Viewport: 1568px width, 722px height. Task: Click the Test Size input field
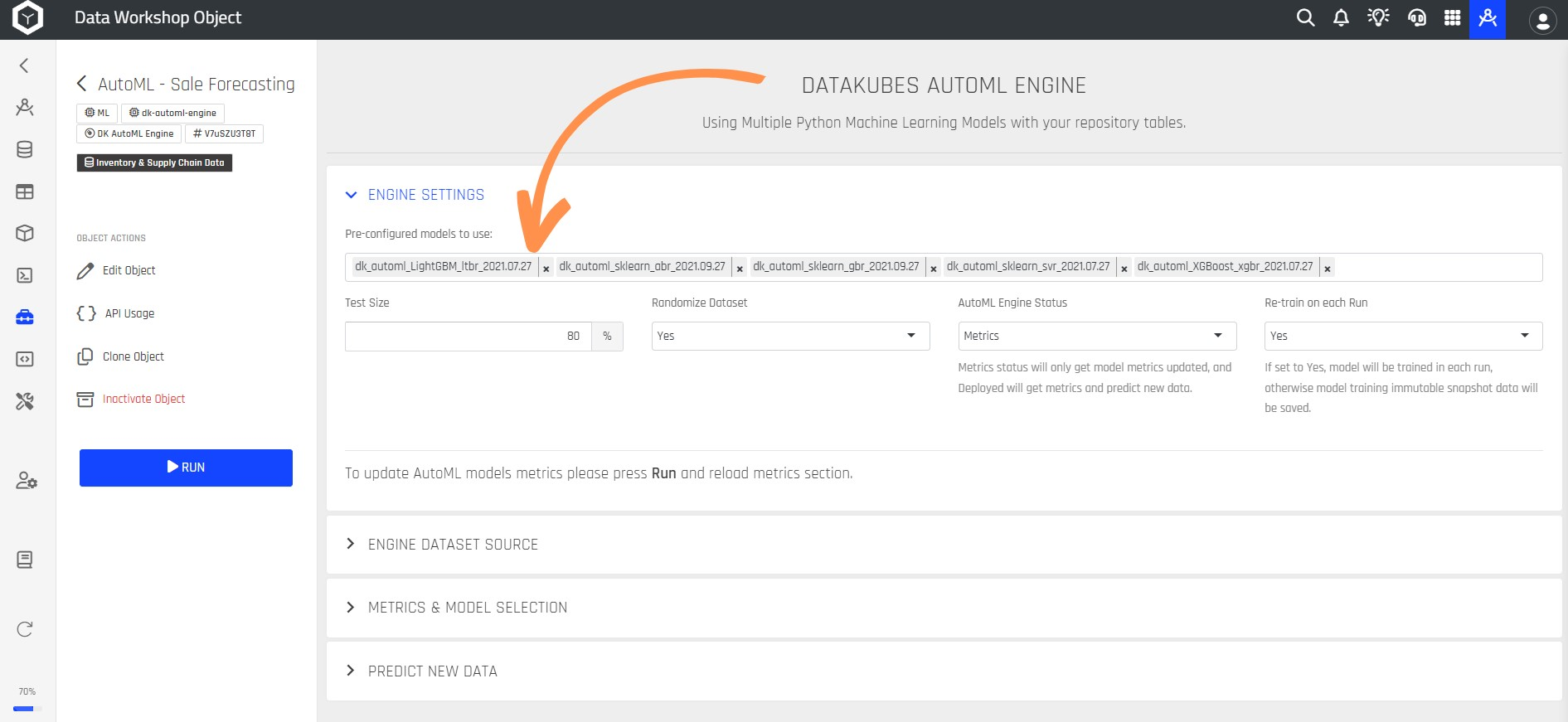point(468,336)
